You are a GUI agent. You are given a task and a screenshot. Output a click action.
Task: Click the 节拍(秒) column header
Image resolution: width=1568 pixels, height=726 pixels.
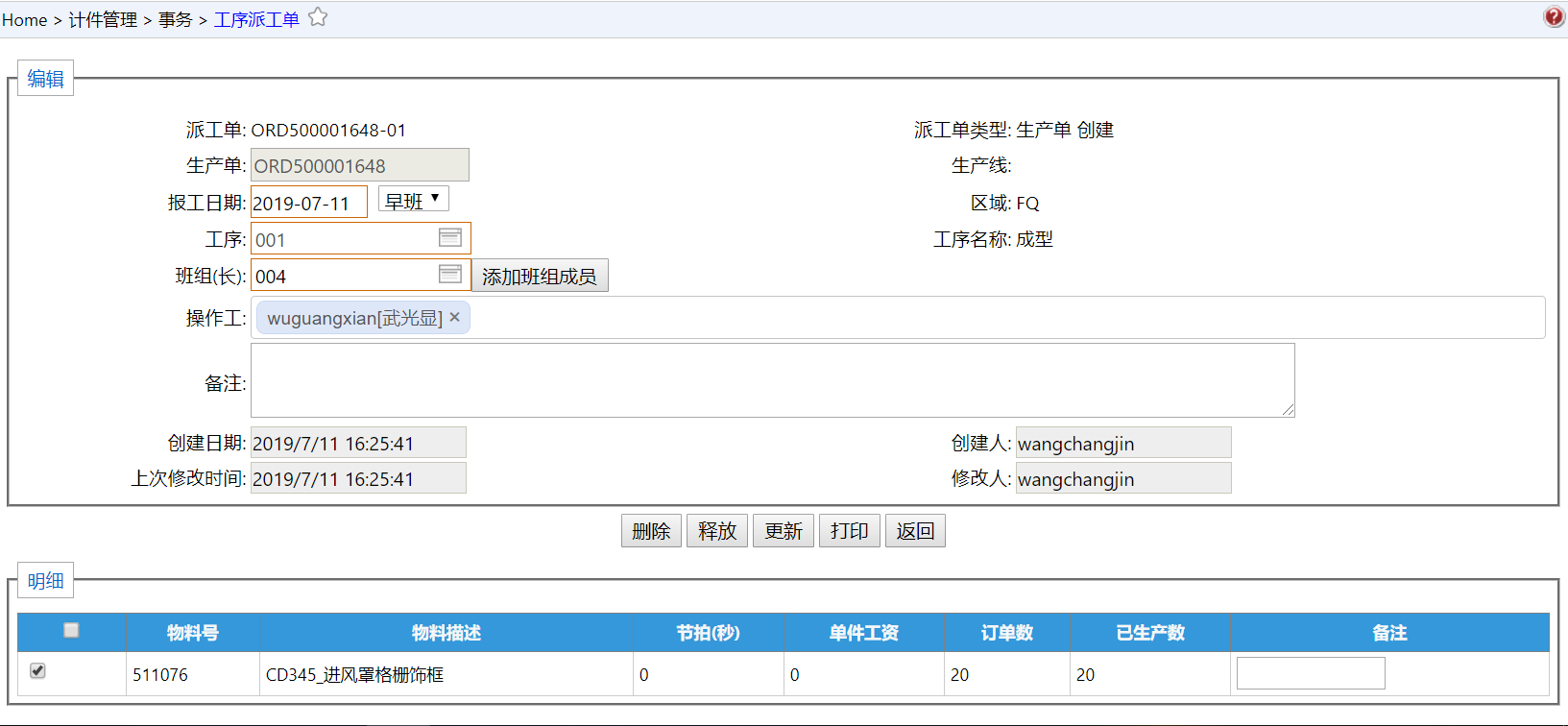(709, 633)
